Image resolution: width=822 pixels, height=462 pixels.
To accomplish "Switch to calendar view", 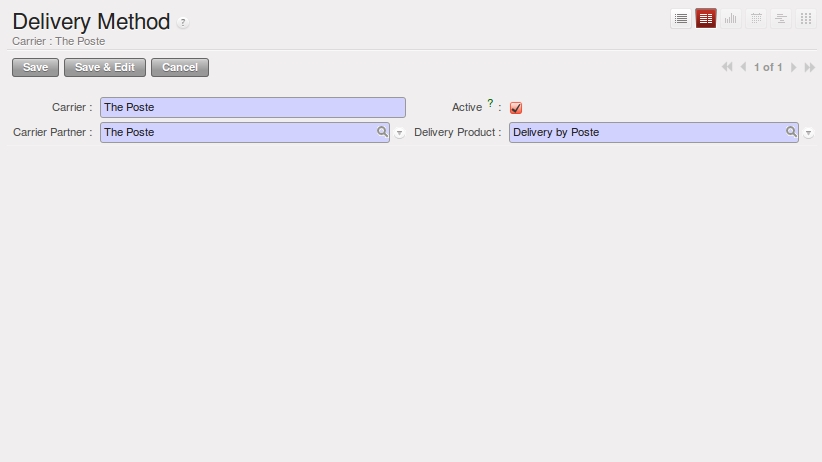I will [x=756, y=18].
